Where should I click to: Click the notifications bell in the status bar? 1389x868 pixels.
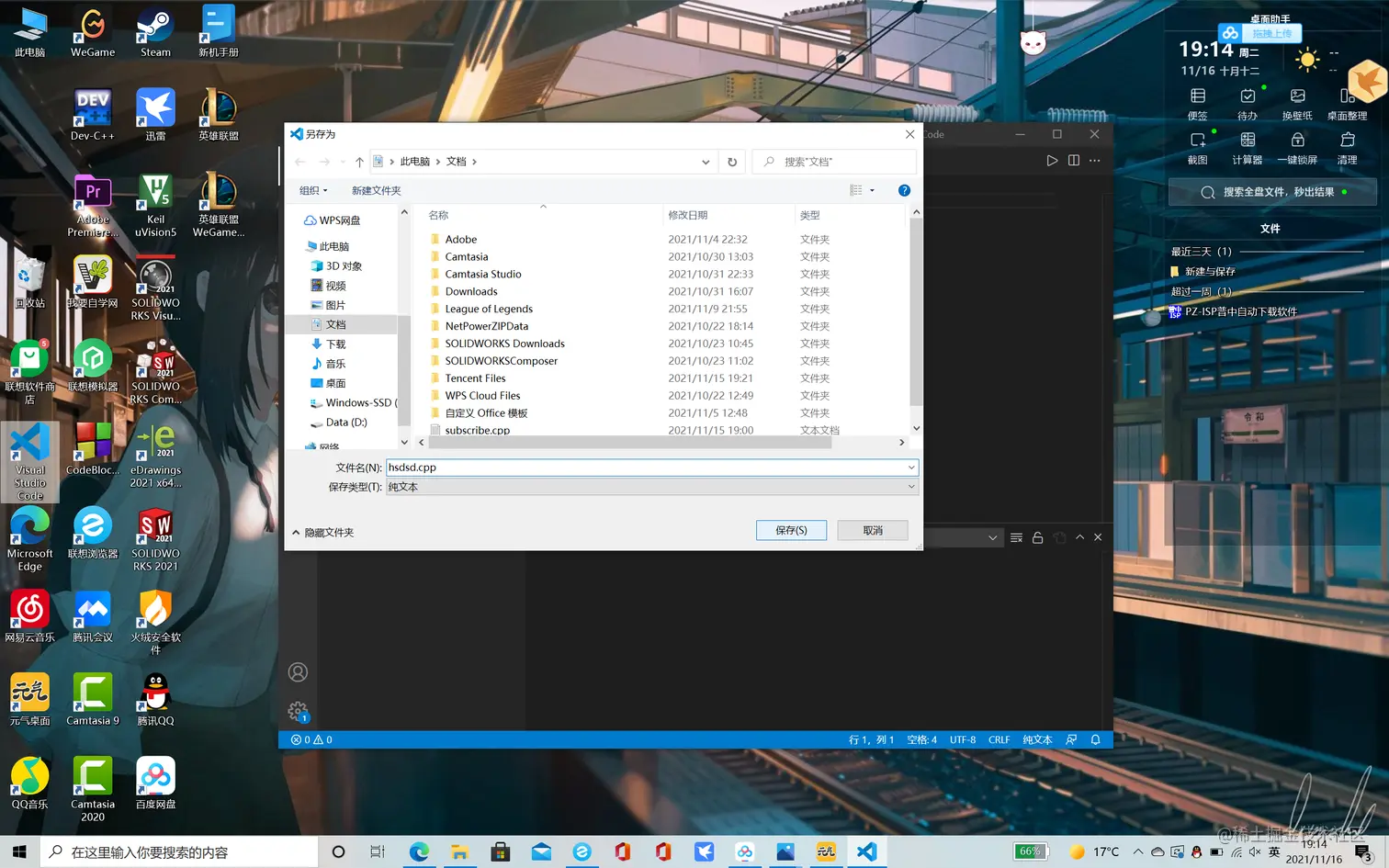coord(1095,739)
